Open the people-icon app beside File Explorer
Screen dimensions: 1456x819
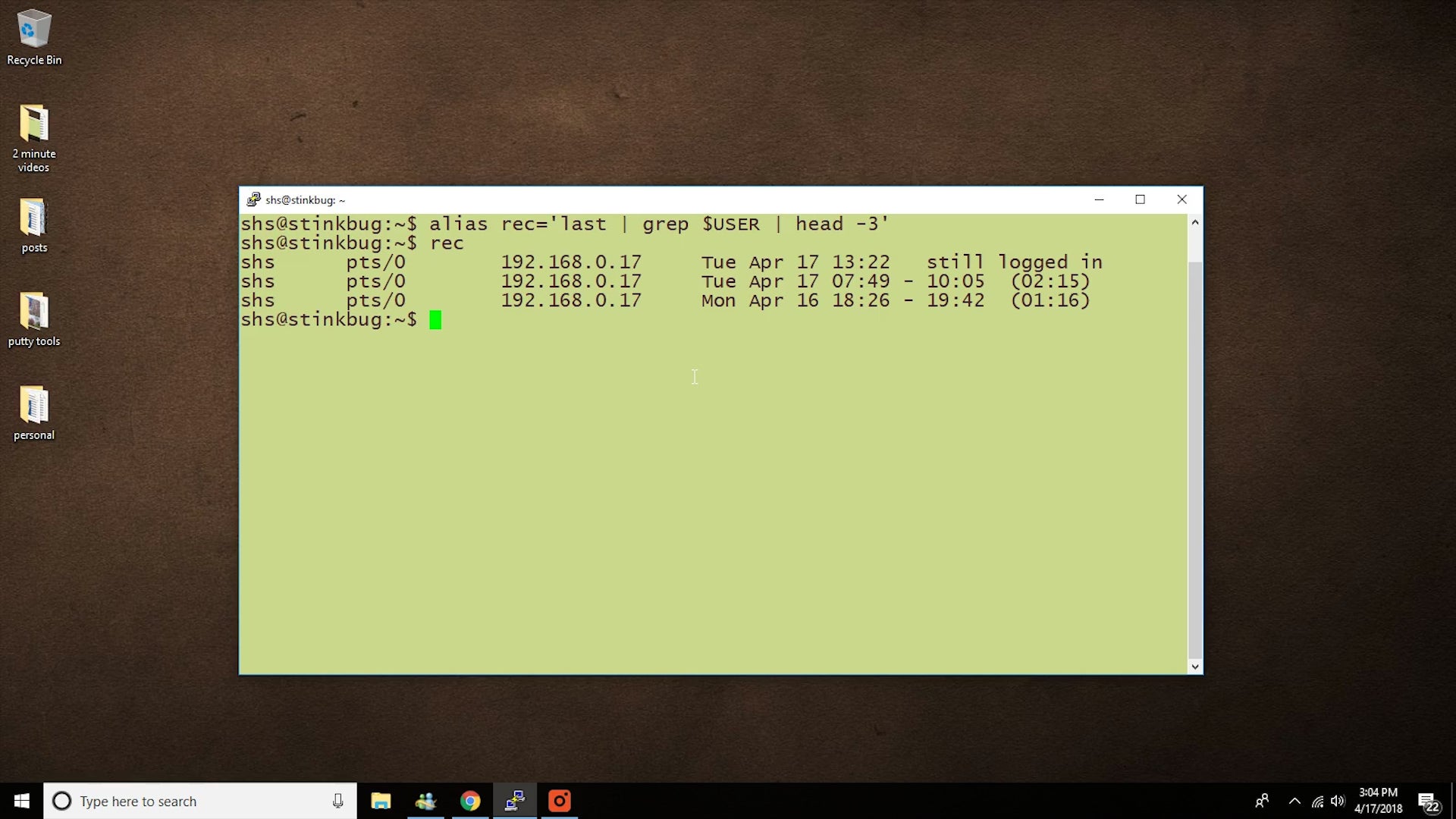(x=425, y=801)
